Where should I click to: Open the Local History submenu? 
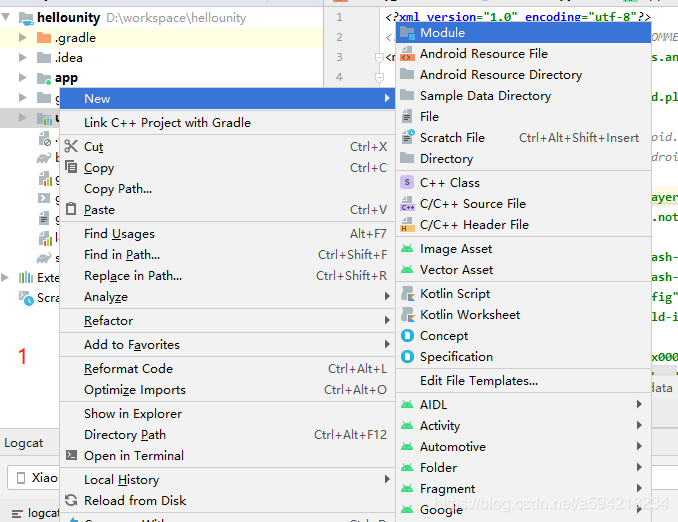click(x=227, y=479)
